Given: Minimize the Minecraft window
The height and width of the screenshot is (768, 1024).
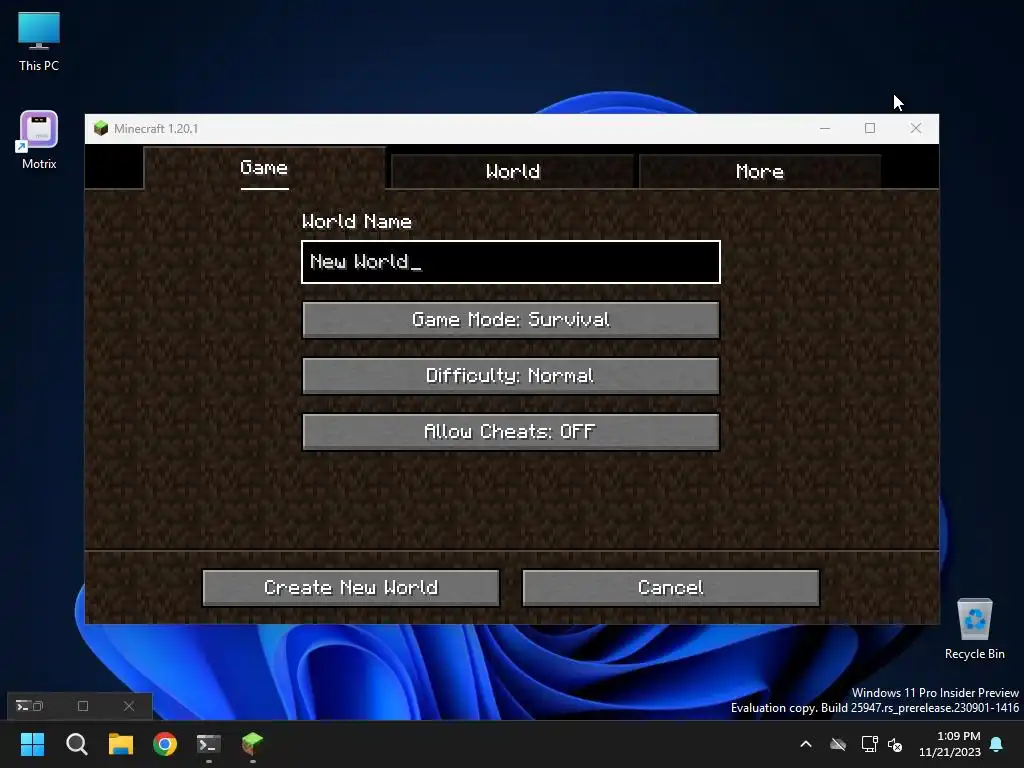Looking at the screenshot, I should (x=825, y=128).
